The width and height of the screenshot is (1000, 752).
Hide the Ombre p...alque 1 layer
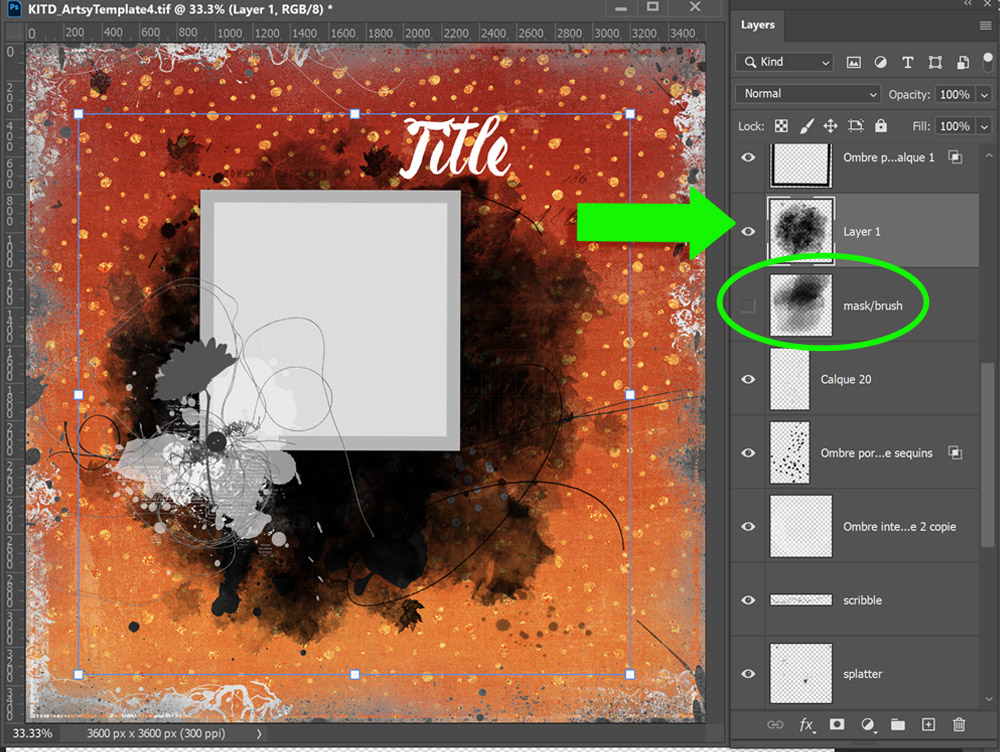click(748, 157)
